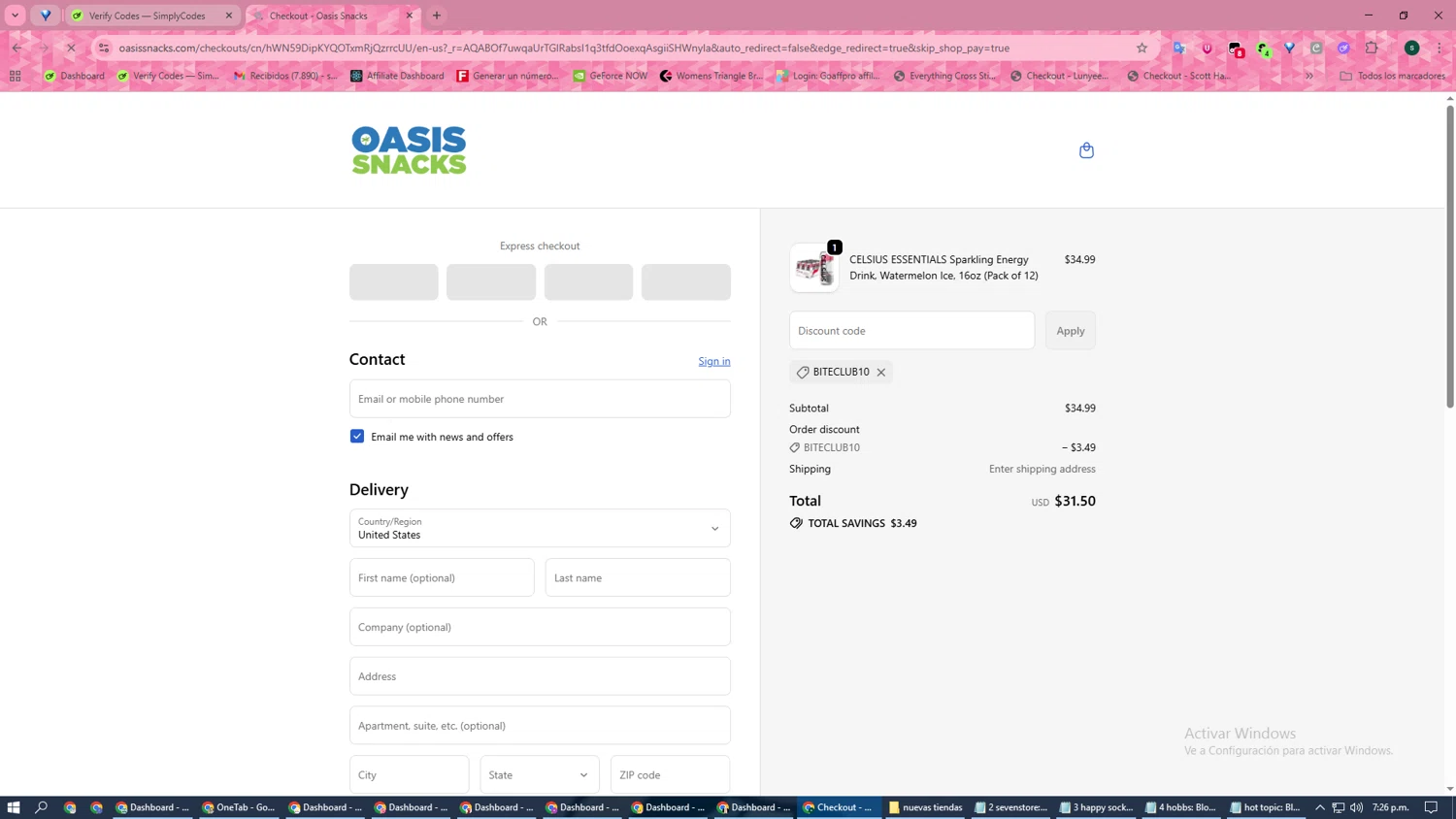
Task: Click the Company (optional) field
Action: [x=540, y=627]
